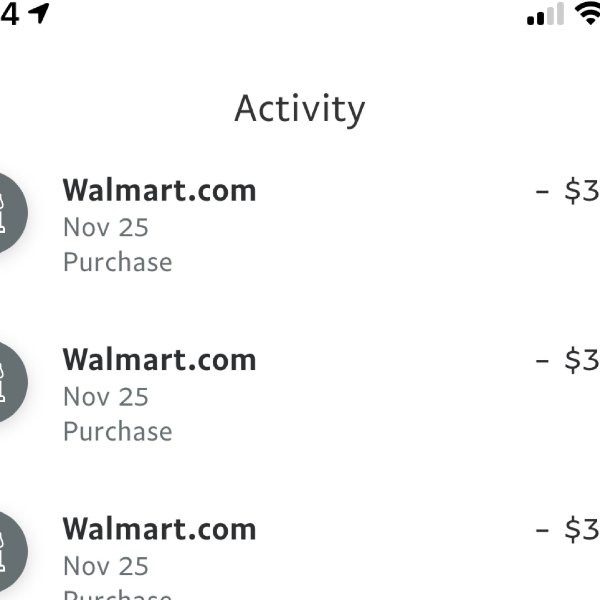View the top transaction's dollar amount
Screen dimensions: 600x600
click(x=567, y=191)
